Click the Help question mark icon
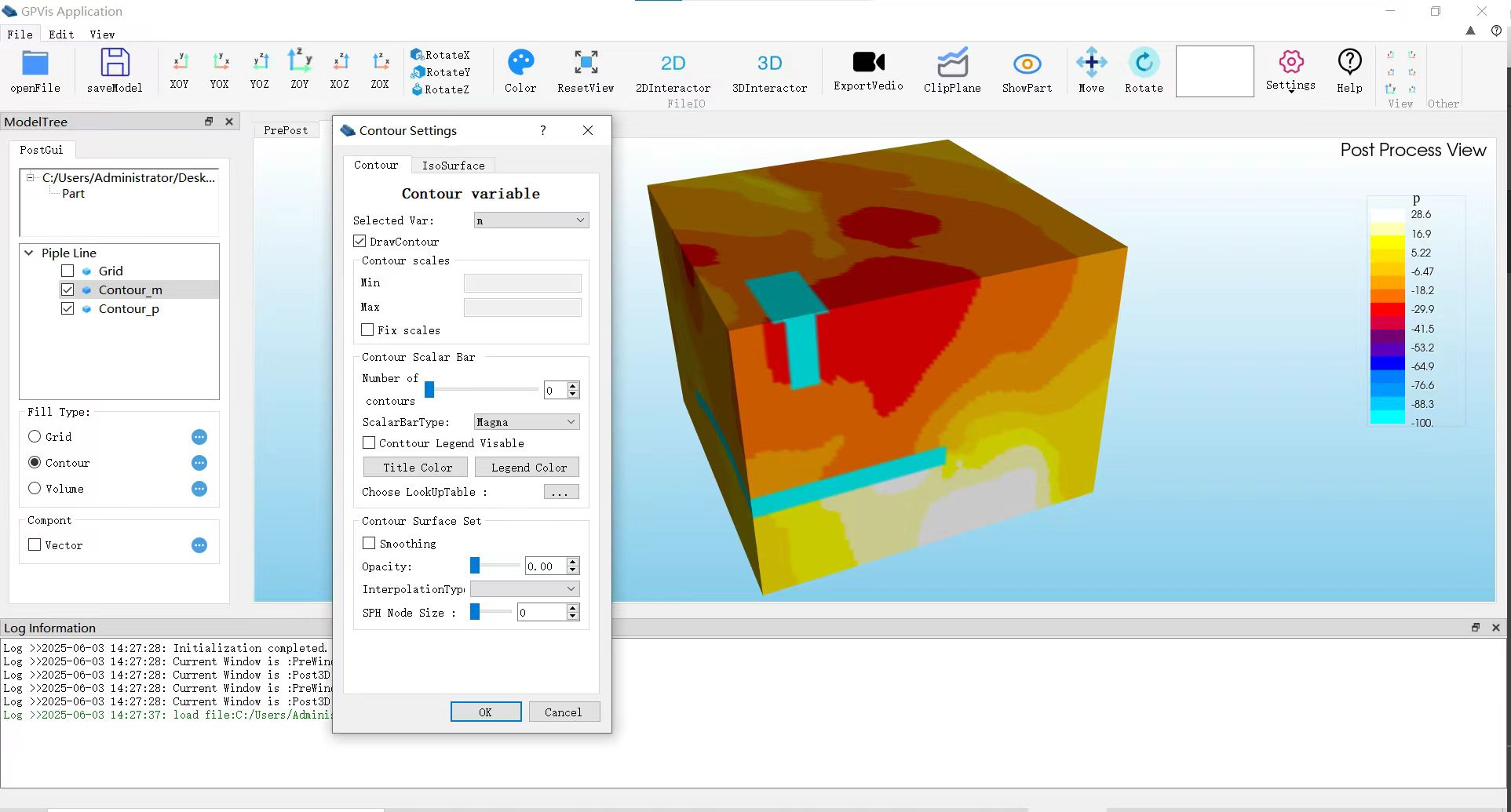Image resolution: width=1511 pixels, height=812 pixels. [1349, 61]
